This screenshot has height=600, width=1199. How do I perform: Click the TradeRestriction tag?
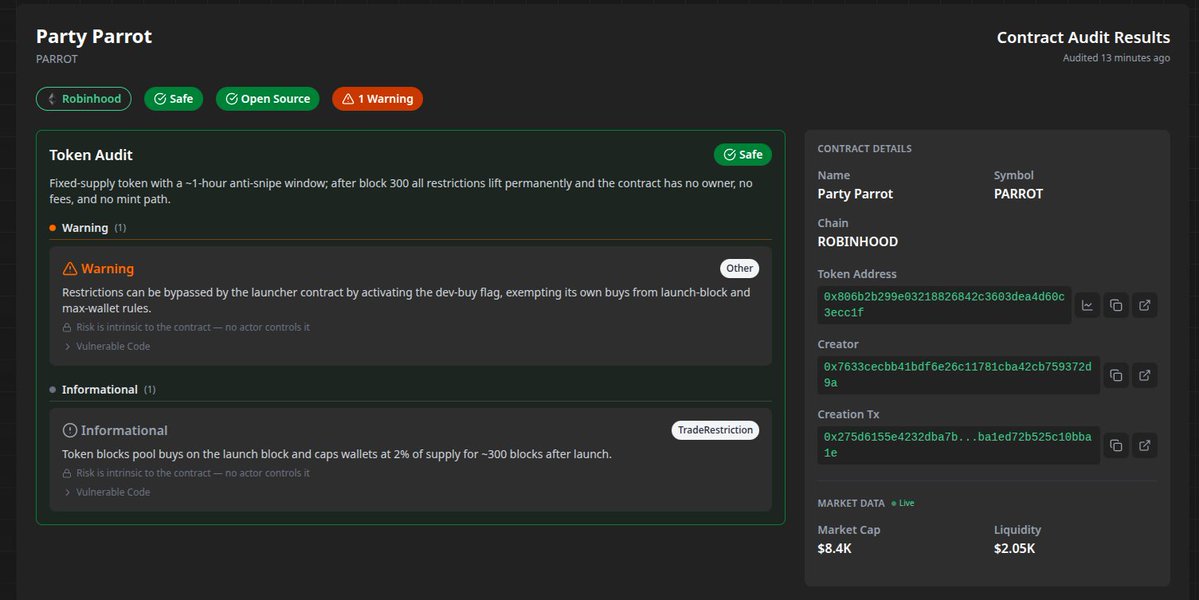click(715, 430)
